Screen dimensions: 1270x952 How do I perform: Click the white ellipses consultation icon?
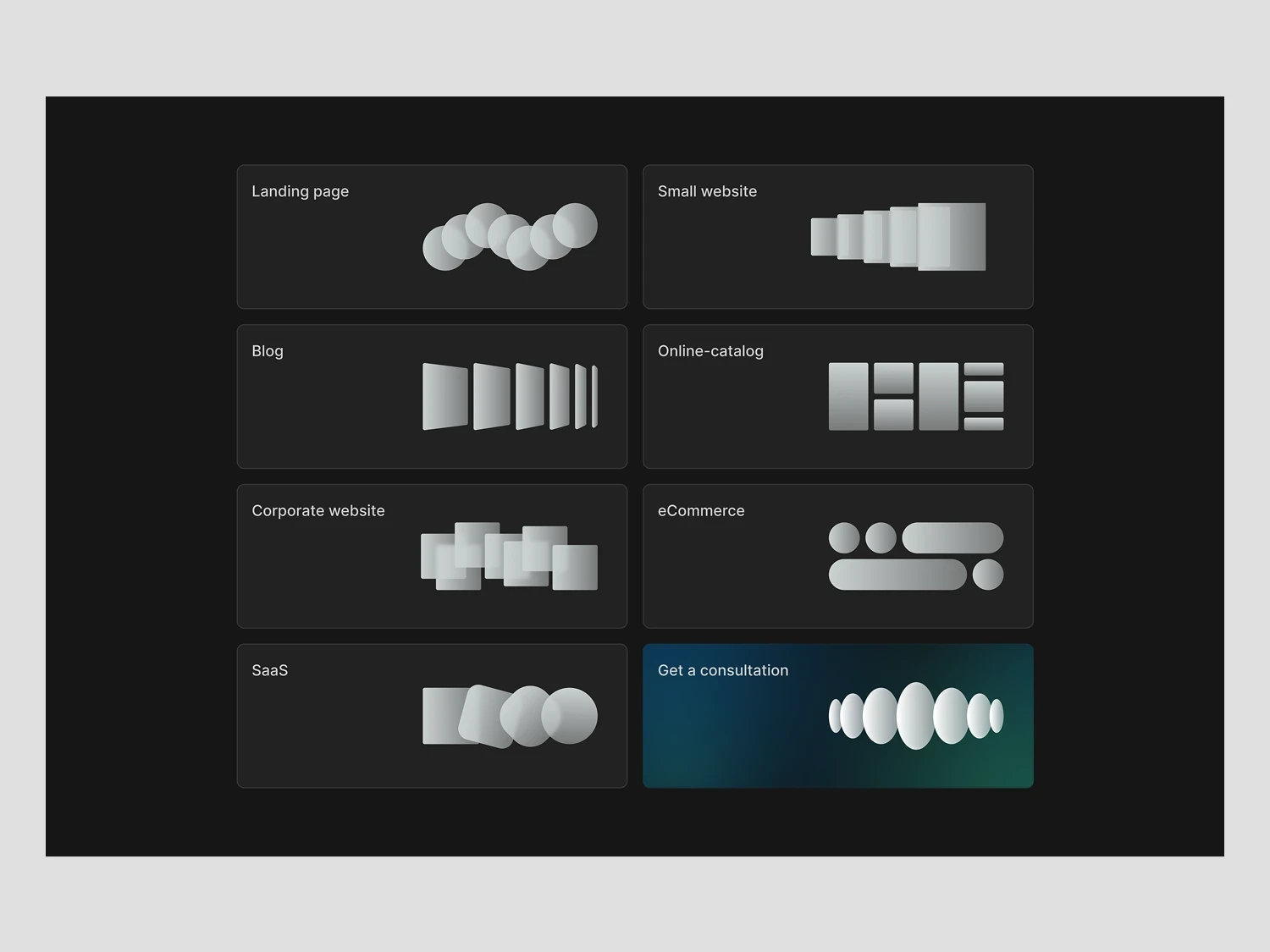point(916,716)
